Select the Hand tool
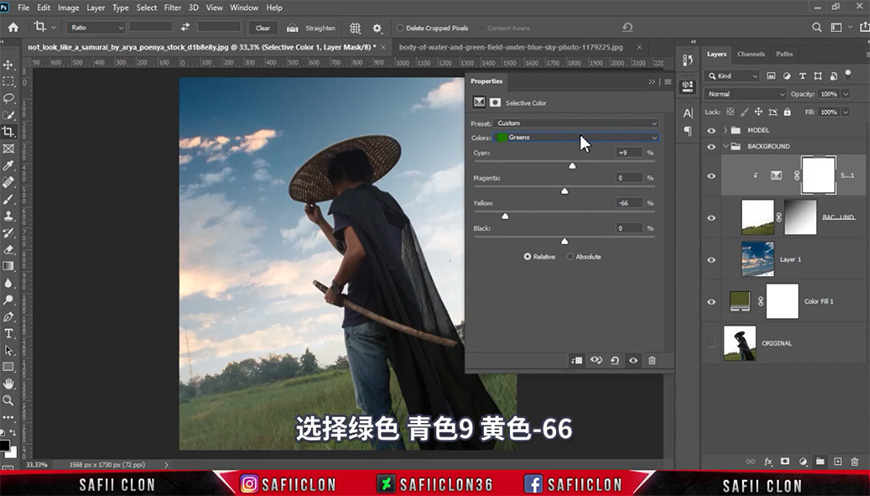 (8, 384)
